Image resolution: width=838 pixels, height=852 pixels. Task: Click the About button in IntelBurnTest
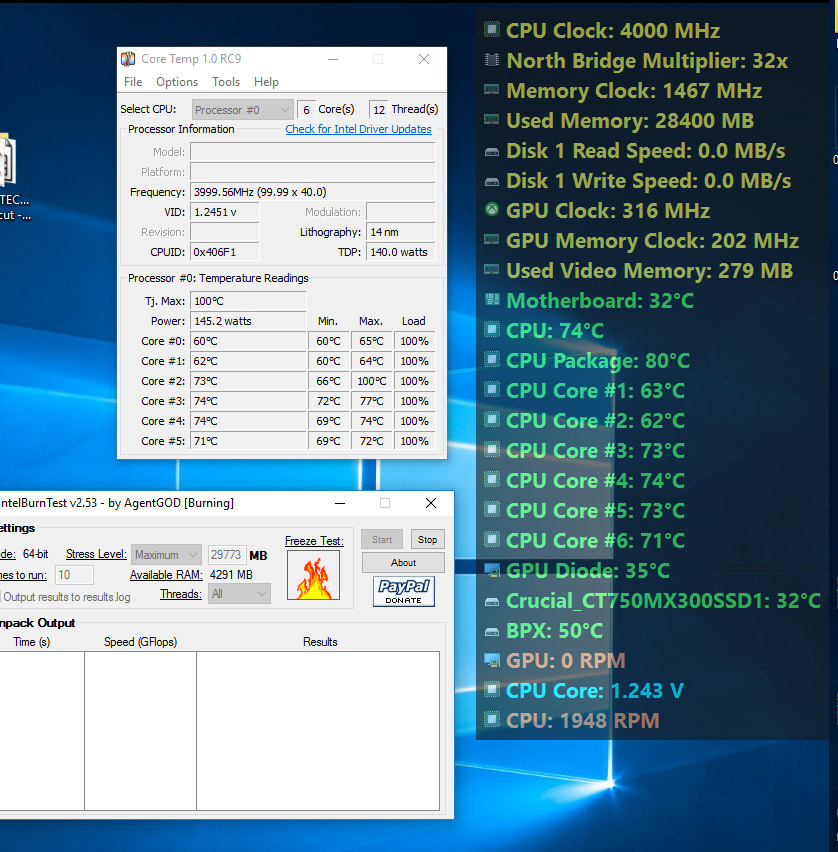click(403, 563)
